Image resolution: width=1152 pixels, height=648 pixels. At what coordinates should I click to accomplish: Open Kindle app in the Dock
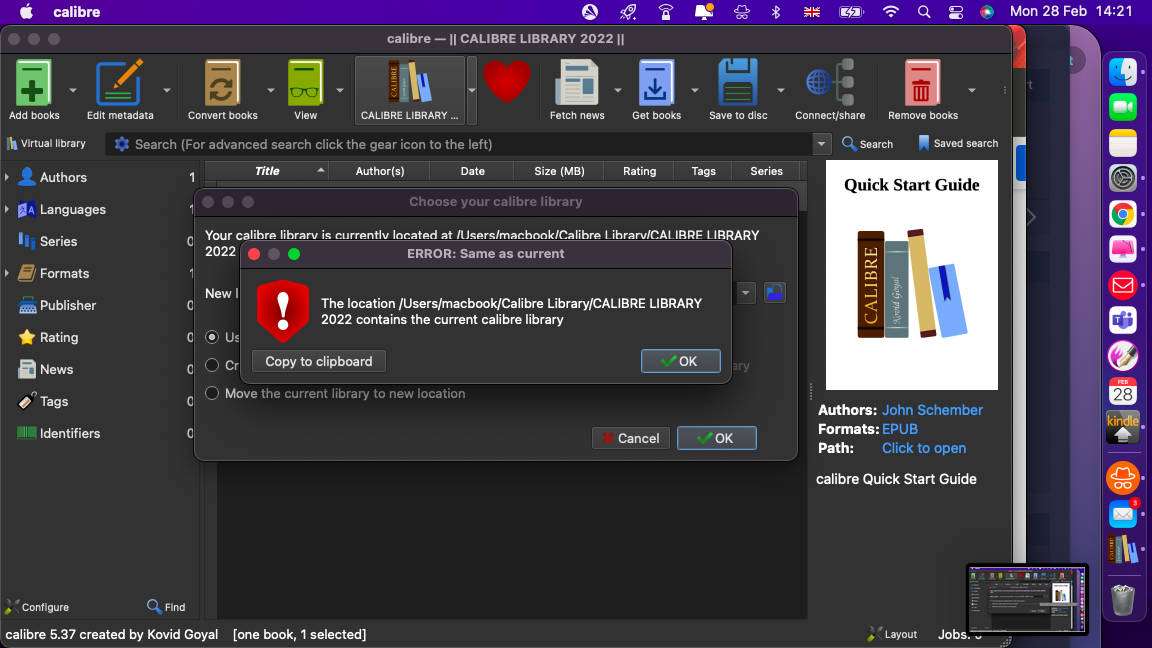click(x=1123, y=428)
